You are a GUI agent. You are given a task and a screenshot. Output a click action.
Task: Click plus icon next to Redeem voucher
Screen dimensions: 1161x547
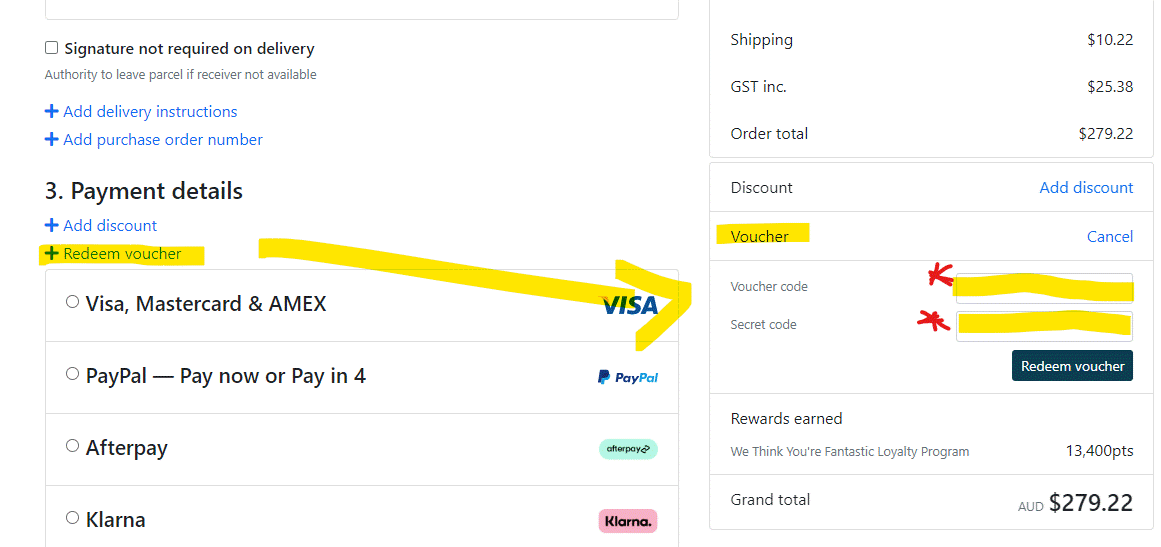point(52,254)
